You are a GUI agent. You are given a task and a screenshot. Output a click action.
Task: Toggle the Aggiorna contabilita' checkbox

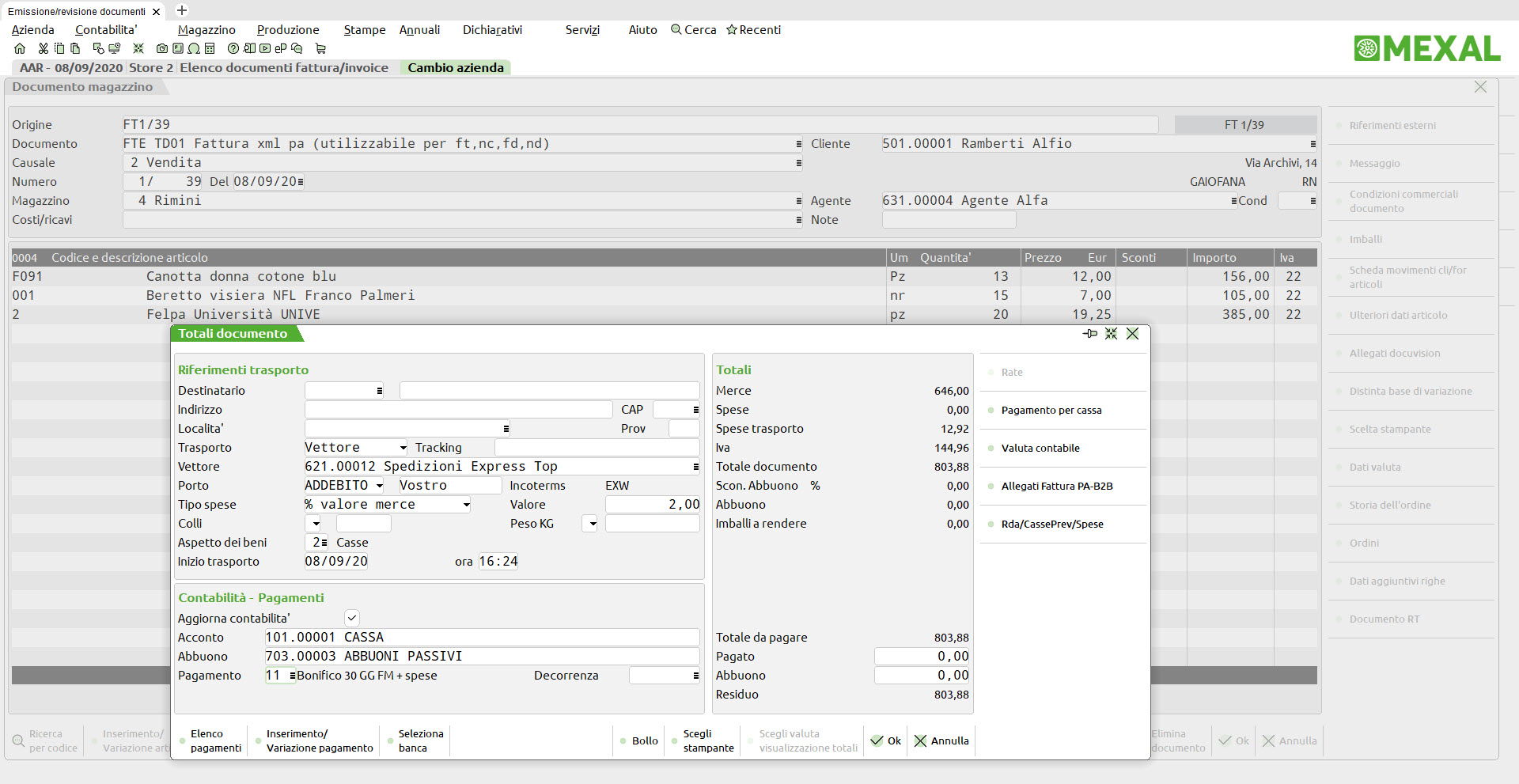point(352,618)
